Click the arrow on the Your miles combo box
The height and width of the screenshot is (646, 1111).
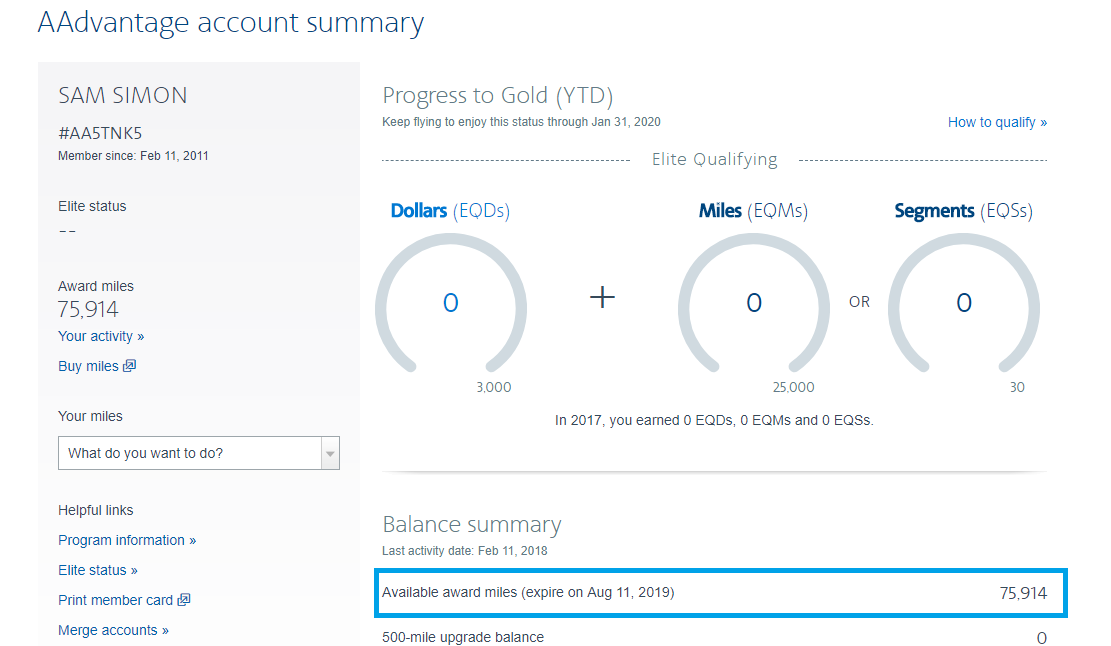[x=330, y=454]
